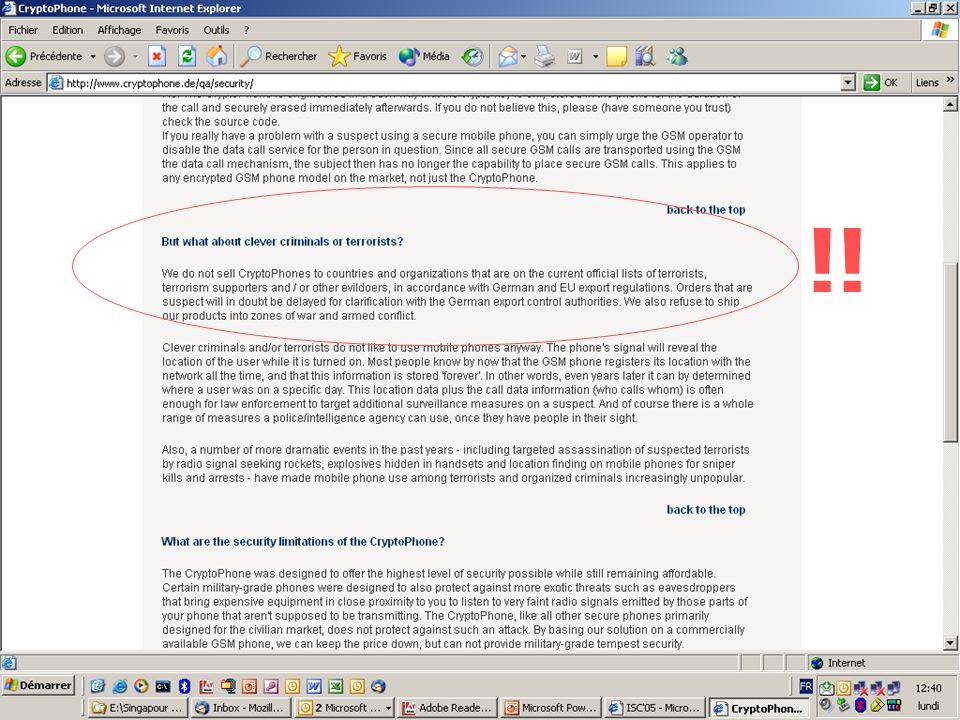The image size is (960, 720).
Task: Launch PowerPoint from Quick Launch
Action: pos(249,686)
